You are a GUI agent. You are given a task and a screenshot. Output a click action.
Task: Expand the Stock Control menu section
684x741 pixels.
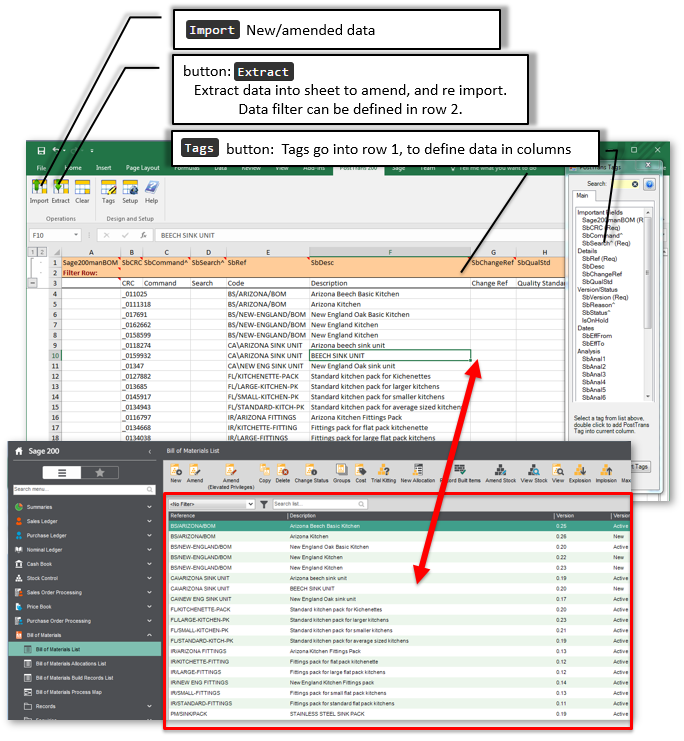[x=149, y=578]
